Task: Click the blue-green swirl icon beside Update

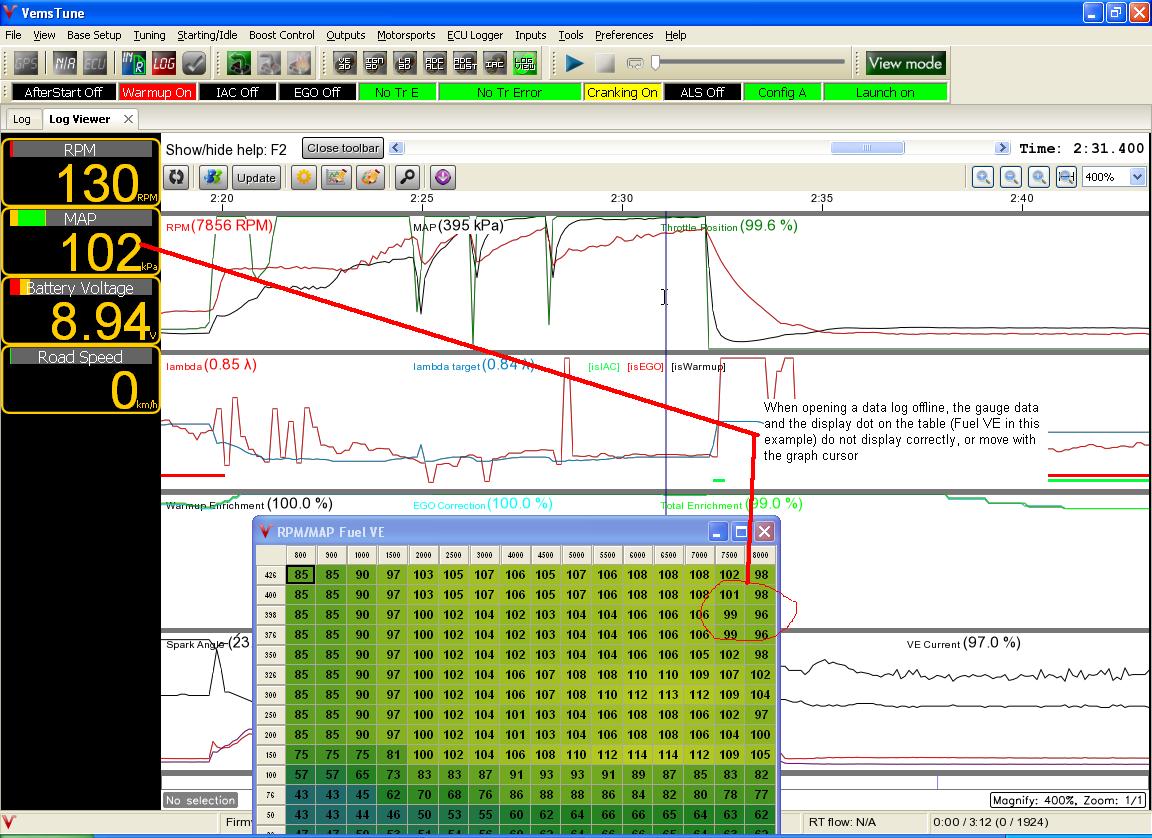Action: [213, 177]
